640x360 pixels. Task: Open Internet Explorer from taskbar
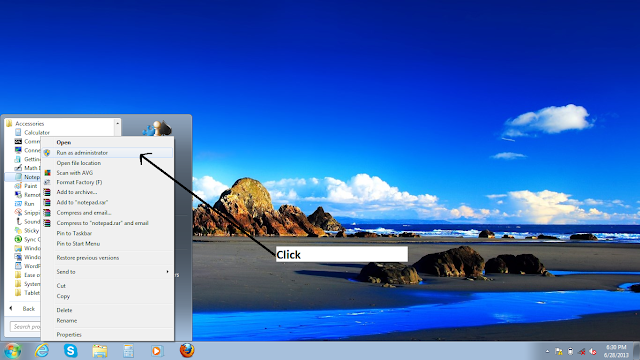click(42, 351)
